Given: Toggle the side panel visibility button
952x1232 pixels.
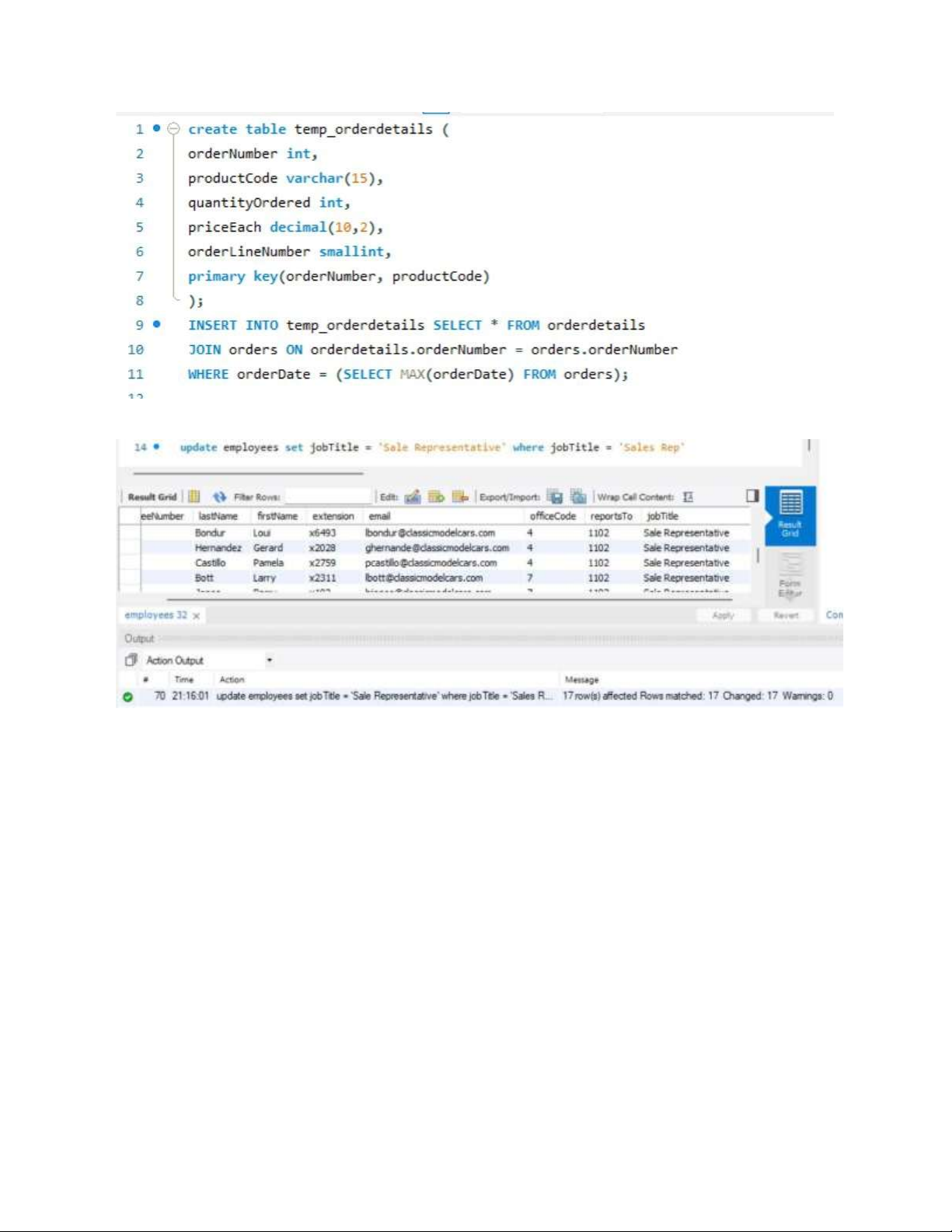Looking at the screenshot, I should click(751, 496).
